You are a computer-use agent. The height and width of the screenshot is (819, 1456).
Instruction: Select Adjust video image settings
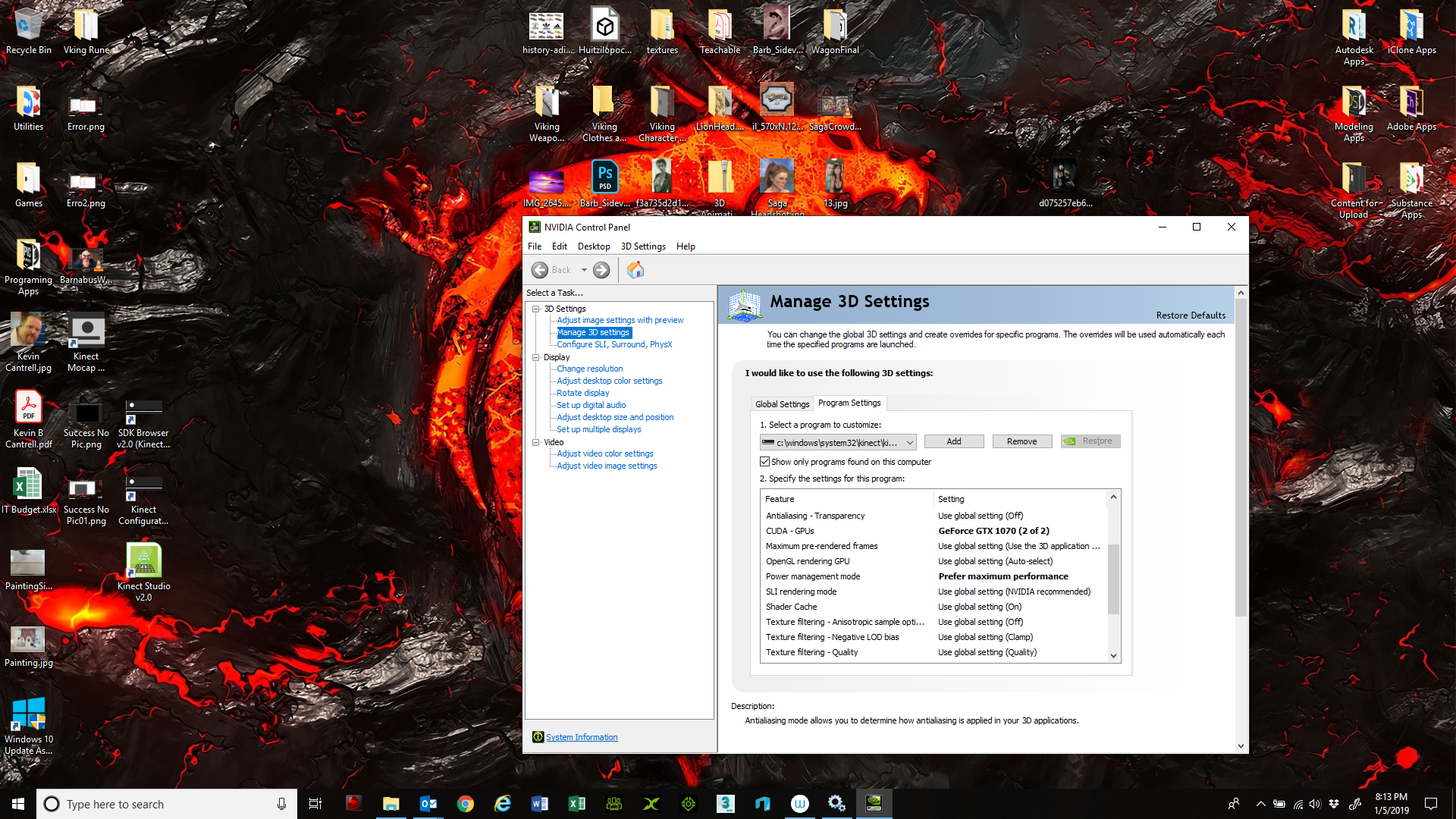pos(607,466)
